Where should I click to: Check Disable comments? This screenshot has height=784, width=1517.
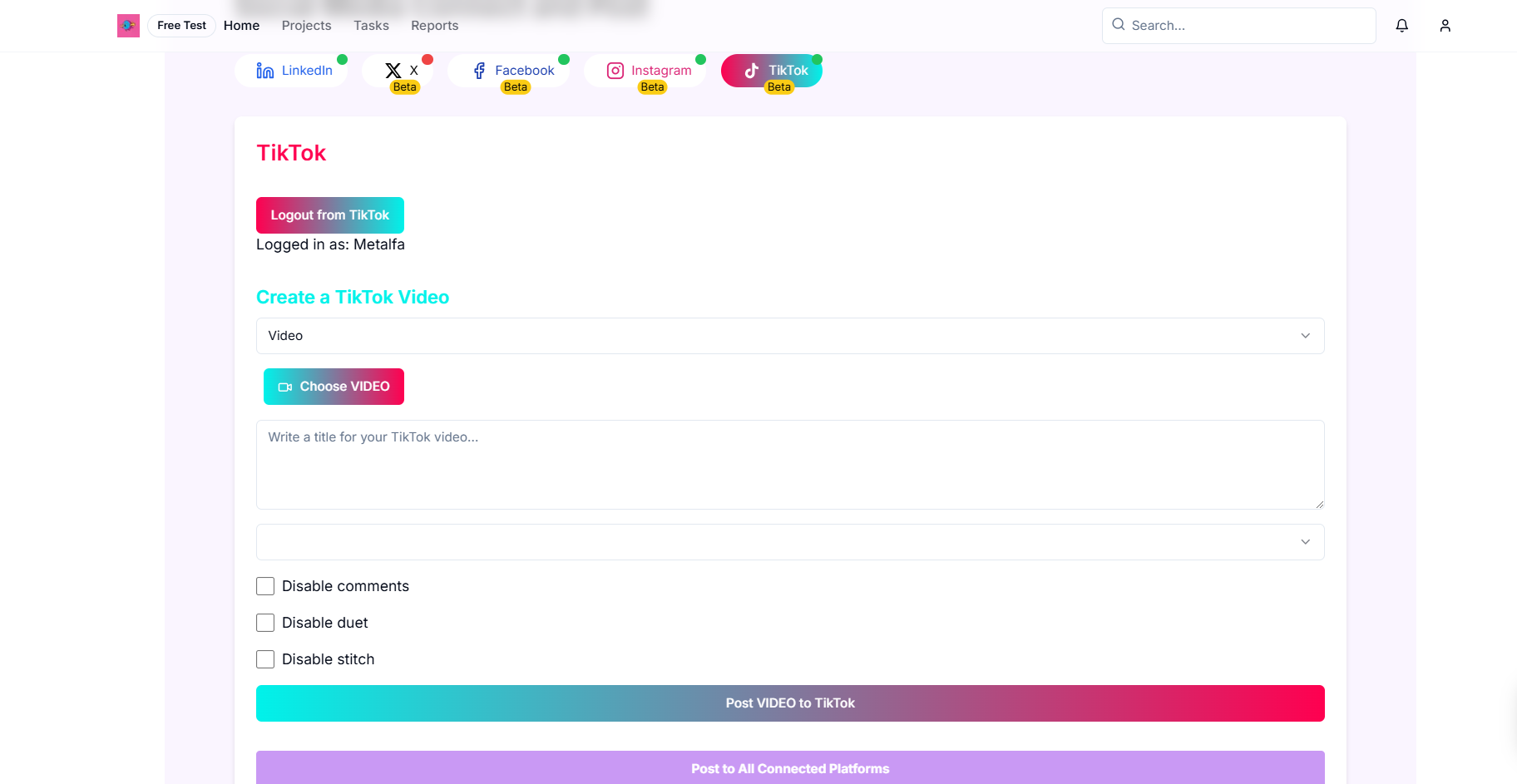(x=265, y=586)
